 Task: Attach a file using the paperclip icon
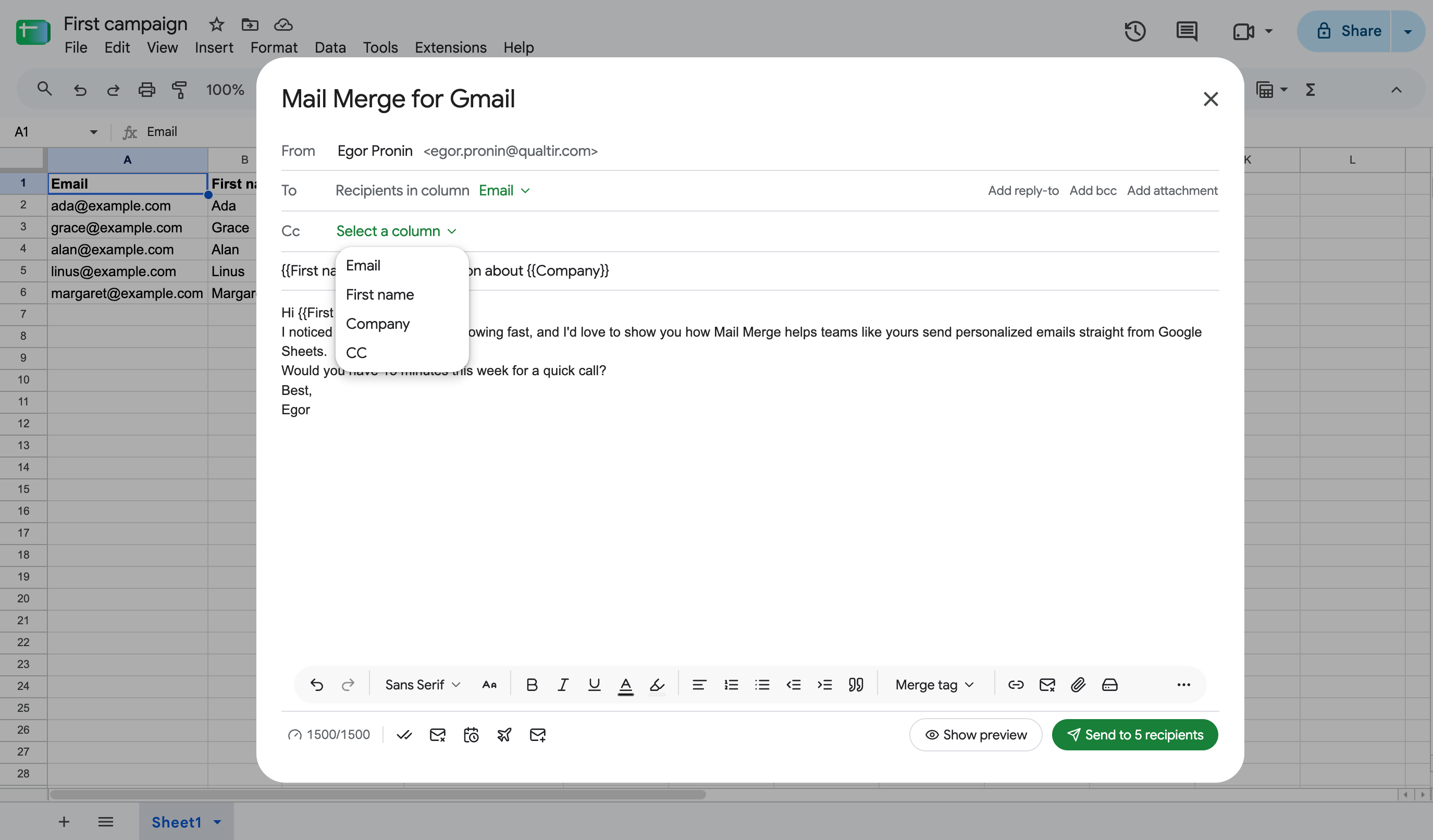click(1078, 685)
